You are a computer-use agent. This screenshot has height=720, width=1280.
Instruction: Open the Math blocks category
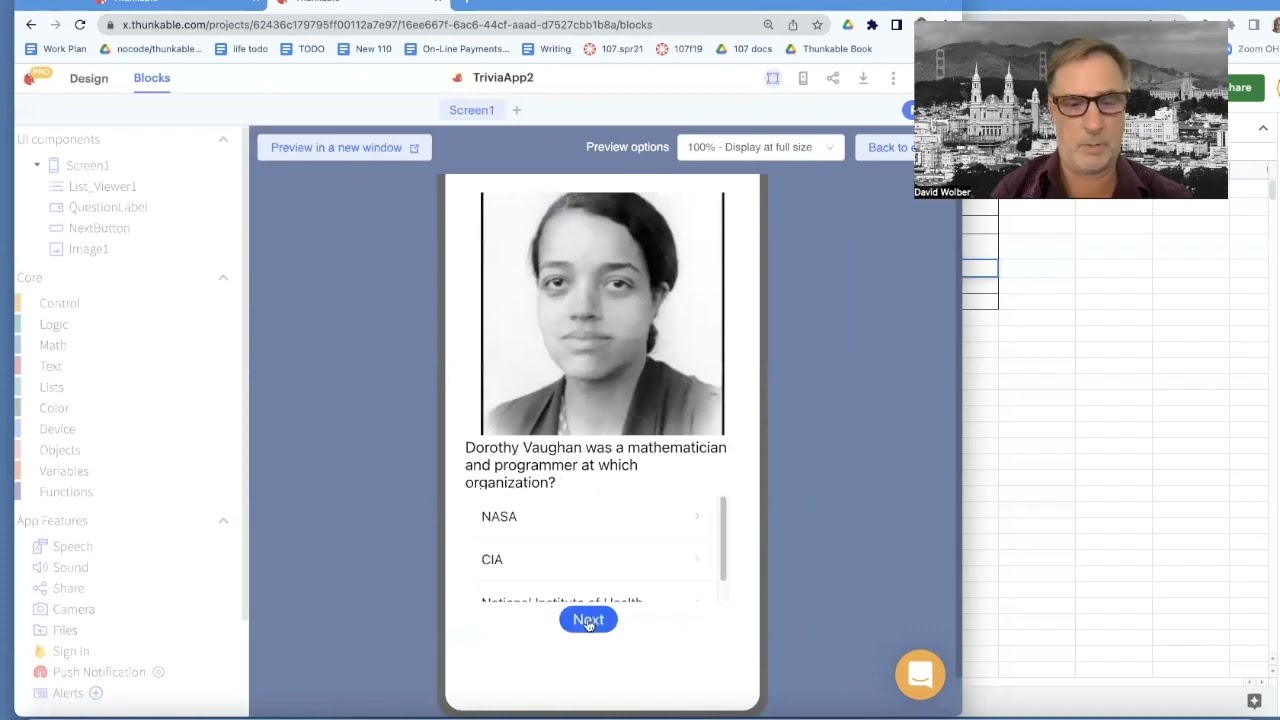tap(53, 345)
